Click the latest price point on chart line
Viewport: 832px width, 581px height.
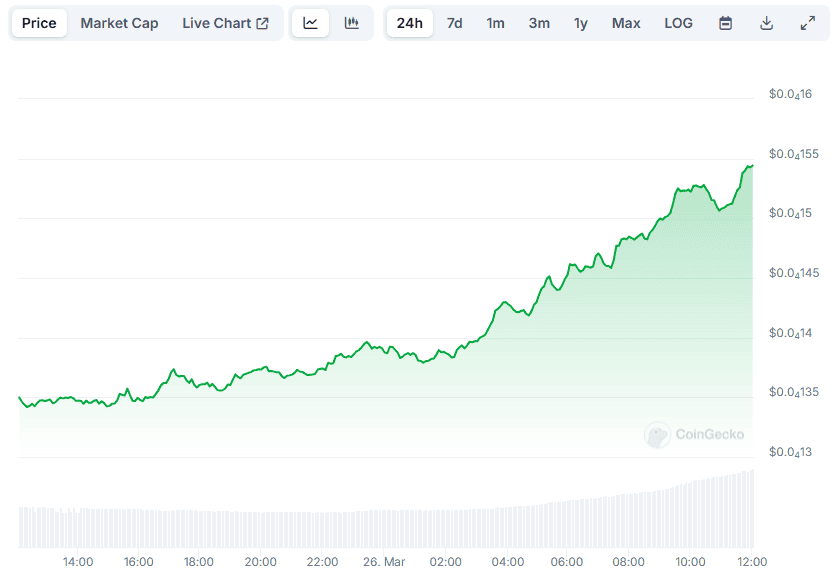tap(752, 166)
